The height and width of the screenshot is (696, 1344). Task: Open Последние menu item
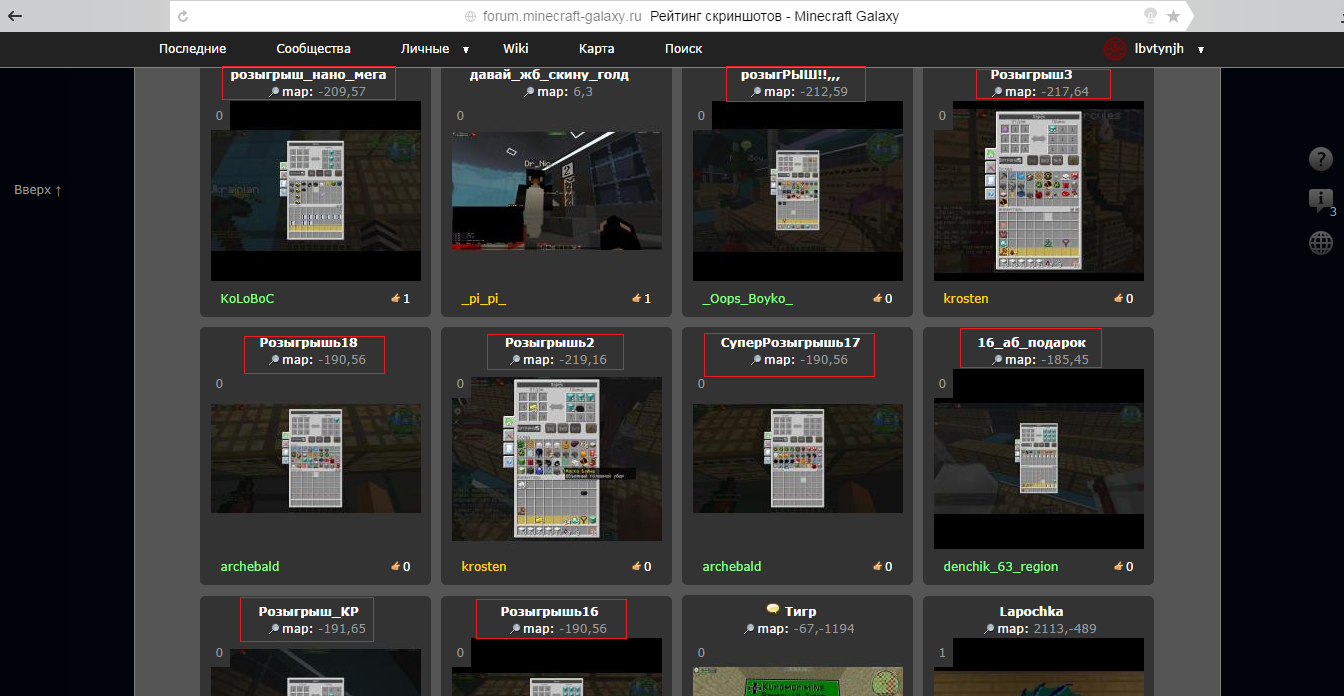click(192, 48)
